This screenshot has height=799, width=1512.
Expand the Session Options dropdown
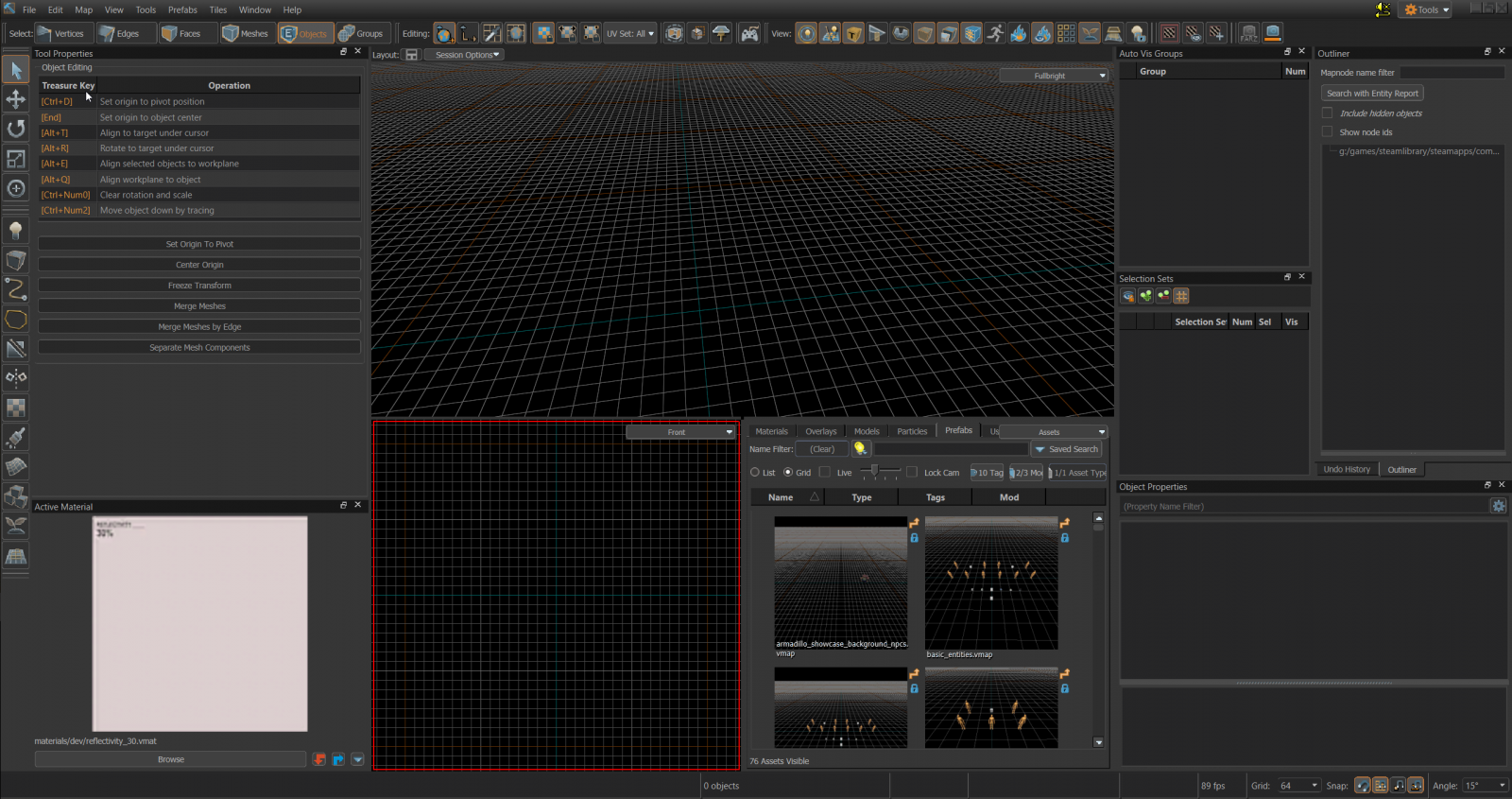466,55
